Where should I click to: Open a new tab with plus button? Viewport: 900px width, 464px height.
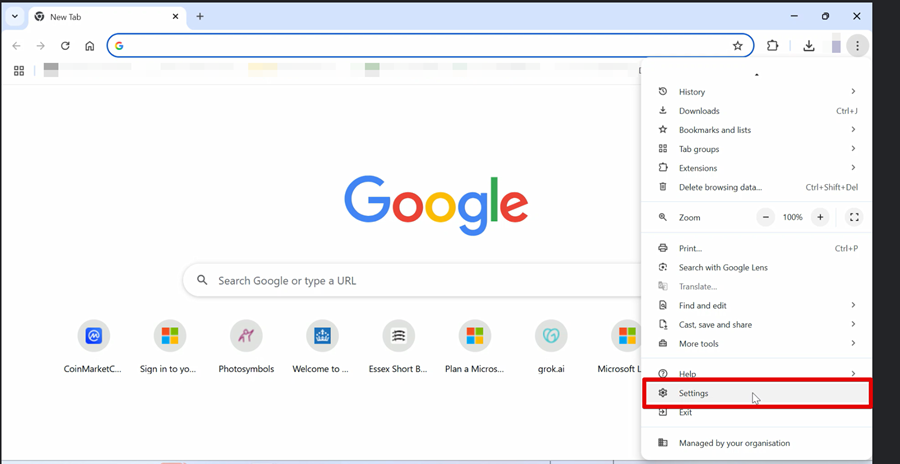200,17
